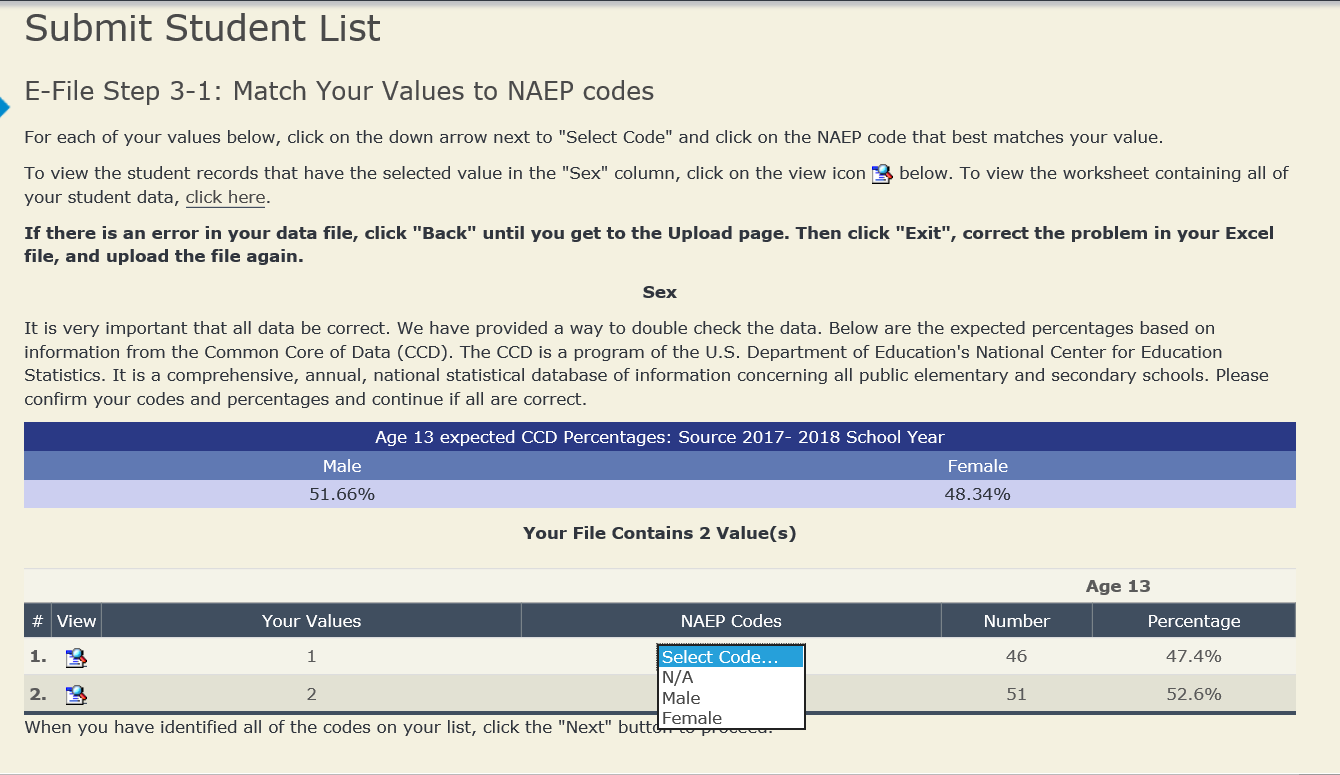This screenshot has width=1340, height=775.
Task: Click the "Submit Student List" page heading
Action: click(203, 28)
